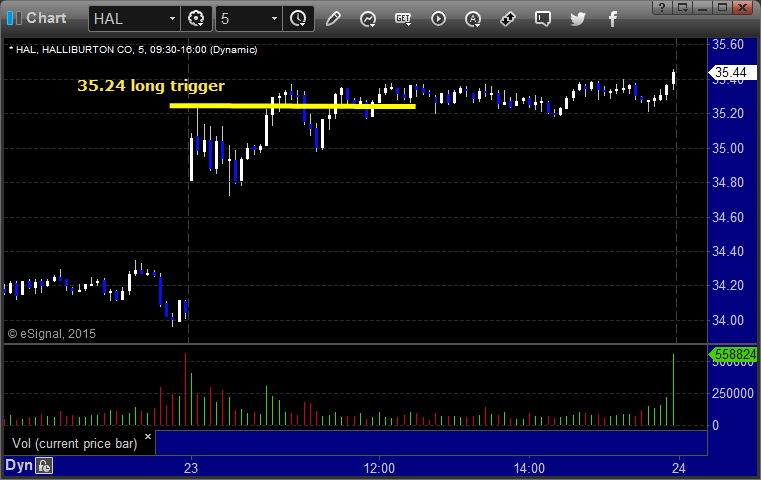Open the GET studies menu

(403, 19)
